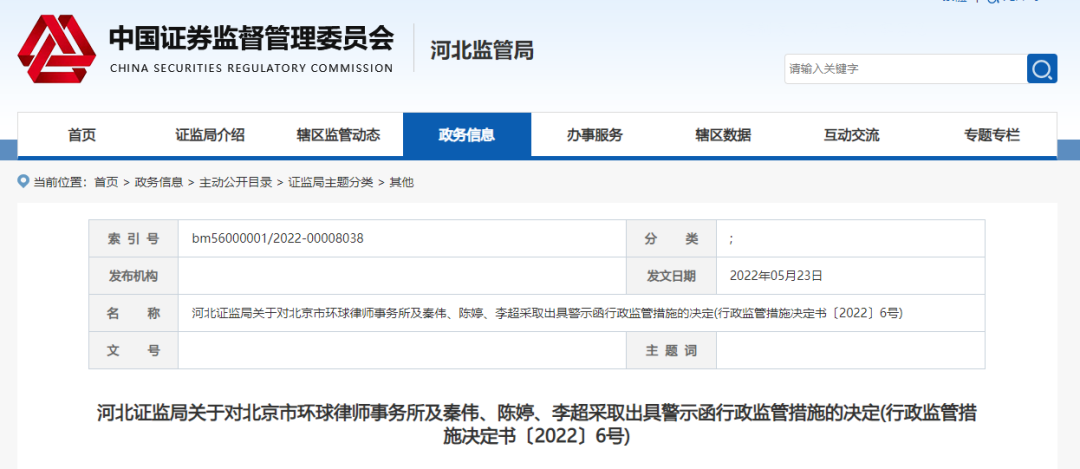Open the 首页 navigation tab
The height and width of the screenshot is (469, 1080).
(82, 135)
